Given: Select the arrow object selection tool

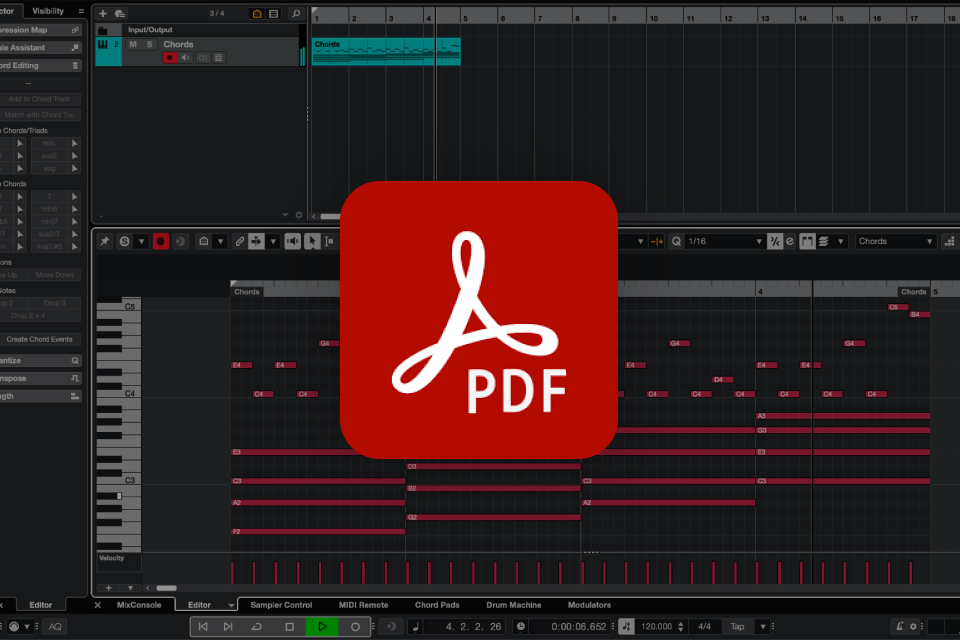Looking at the screenshot, I should (312, 241).
